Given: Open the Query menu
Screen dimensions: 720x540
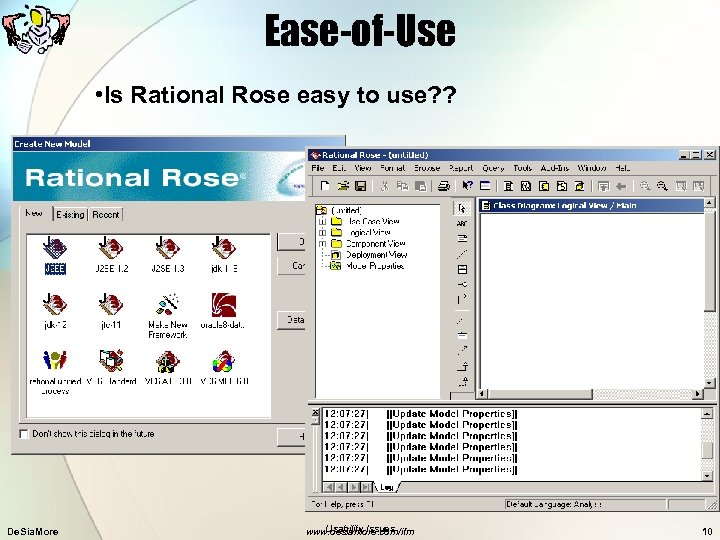Looking at the screenshot, I should (493, 168).
